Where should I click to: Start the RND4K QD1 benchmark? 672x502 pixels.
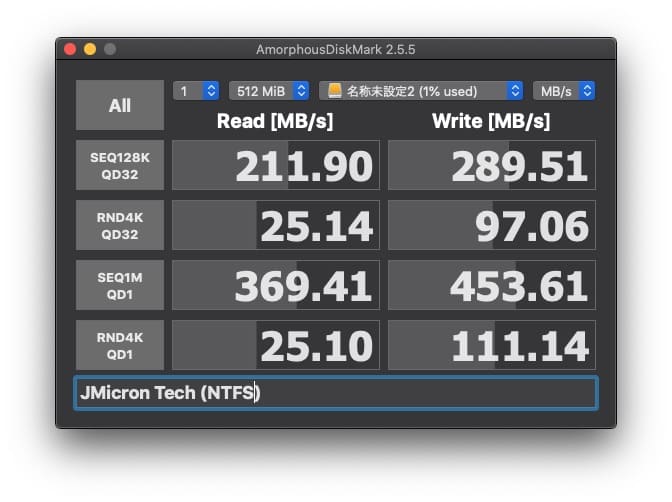(x=119, y=345)
